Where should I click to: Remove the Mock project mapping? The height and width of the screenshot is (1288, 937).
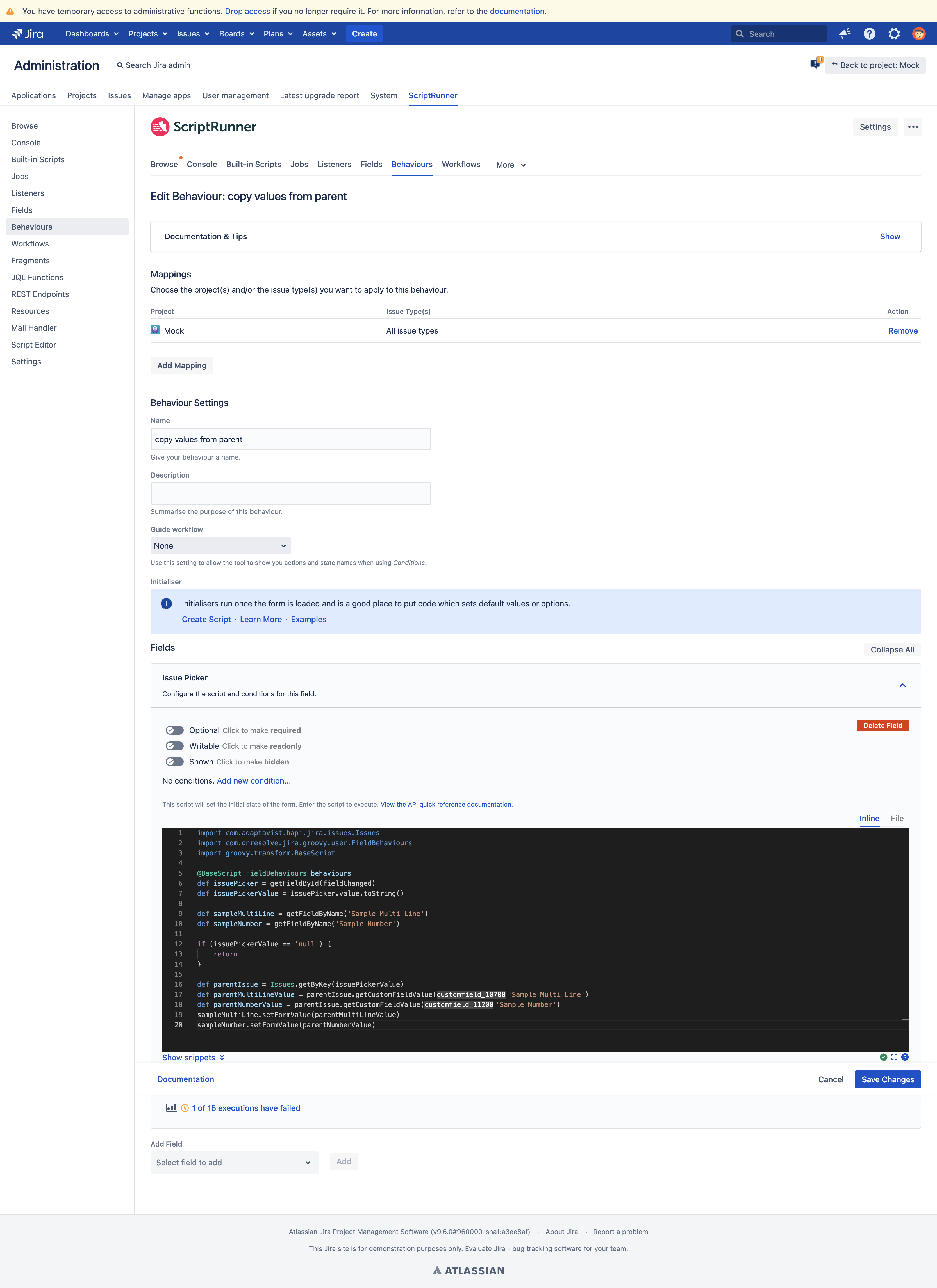[903, 330]
